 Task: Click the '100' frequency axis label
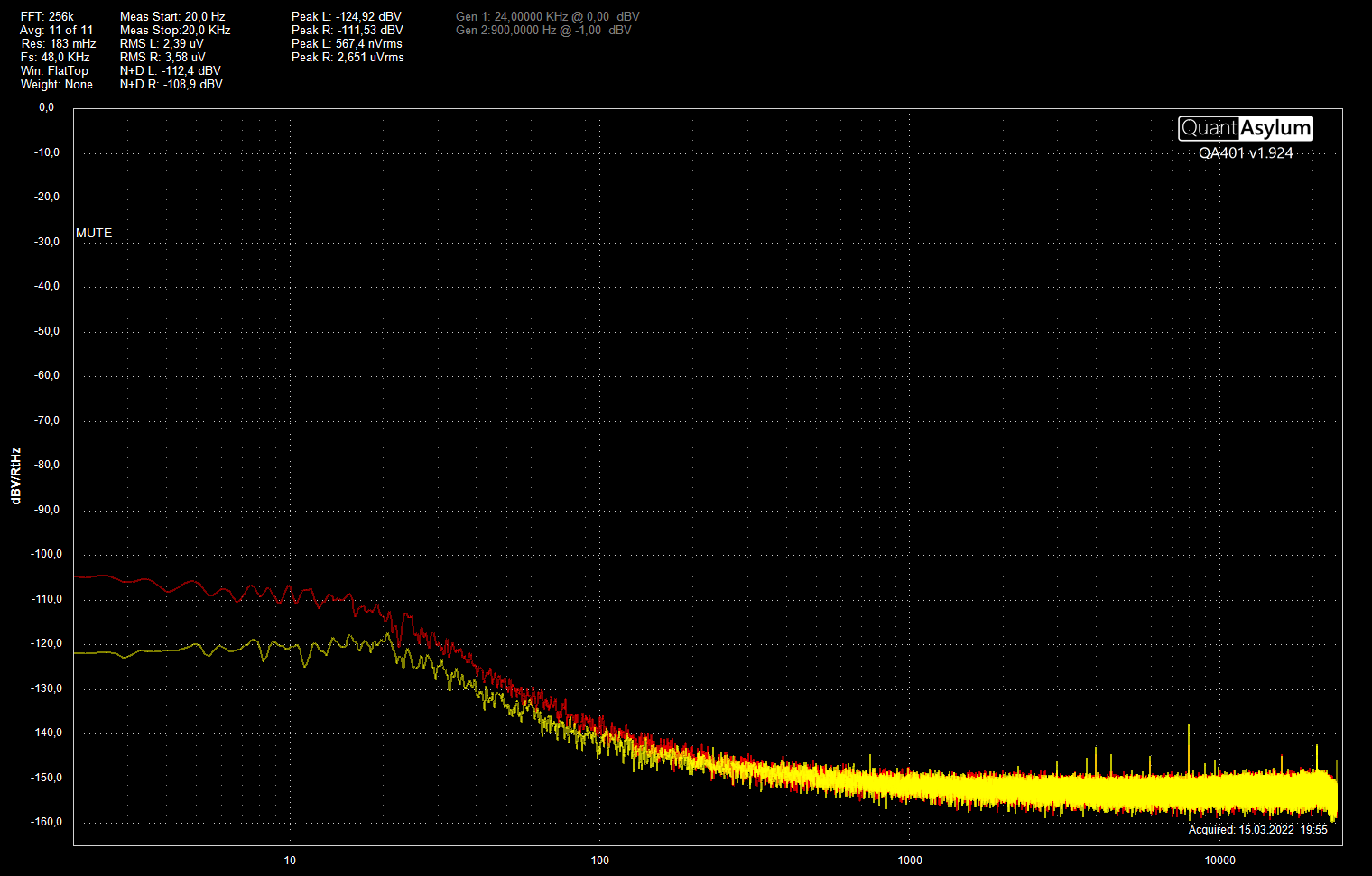tap(600, 861)
